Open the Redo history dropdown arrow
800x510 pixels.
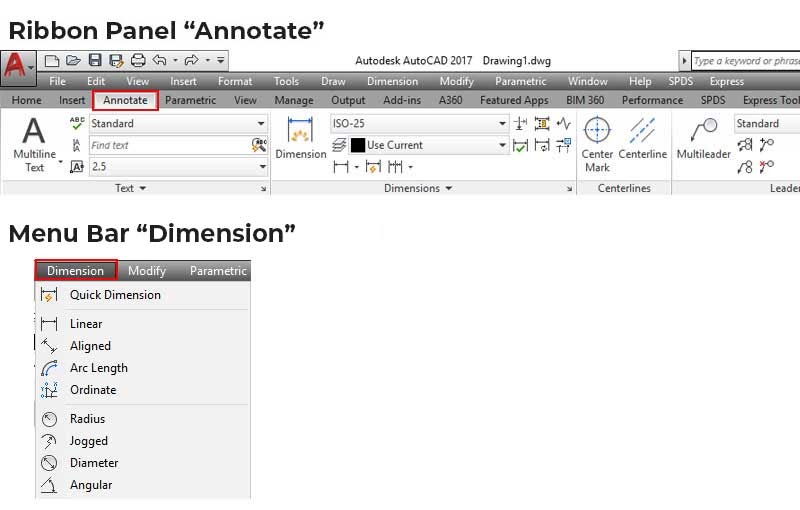tap(208, 60)
